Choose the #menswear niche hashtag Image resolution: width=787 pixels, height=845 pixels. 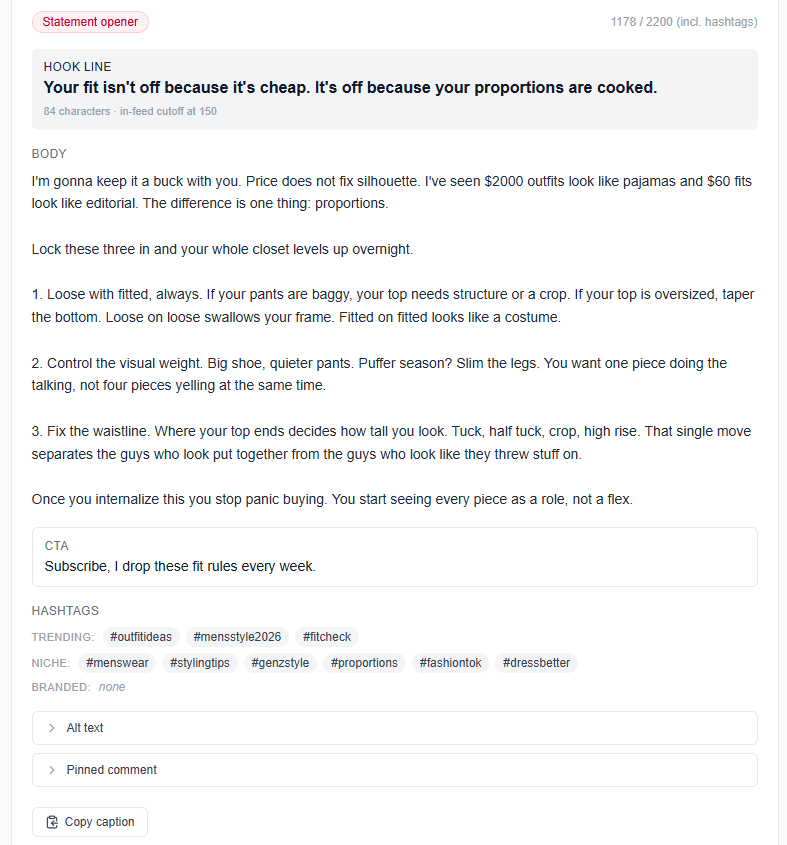coord(117,663)
